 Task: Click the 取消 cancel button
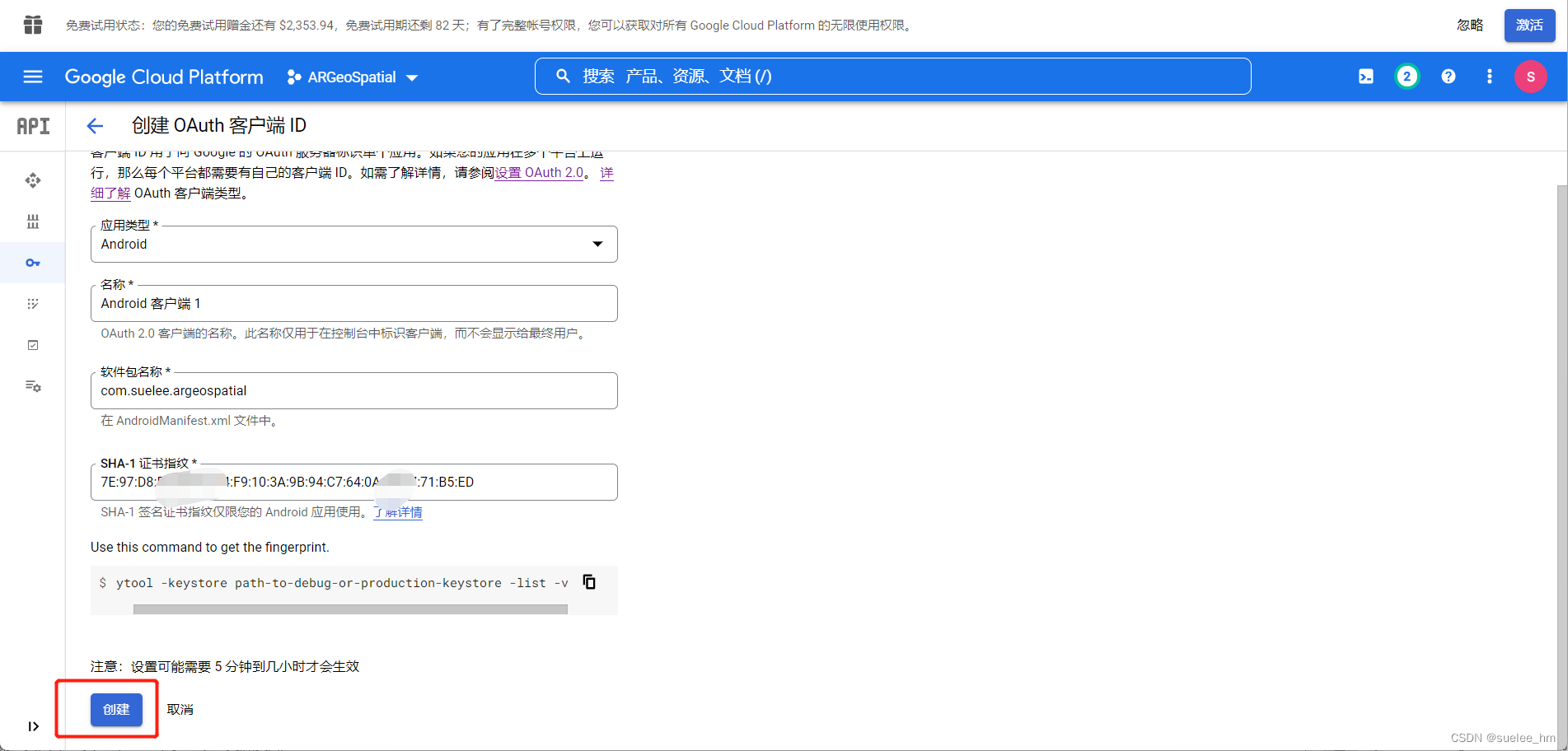click(x=180, y=709)
